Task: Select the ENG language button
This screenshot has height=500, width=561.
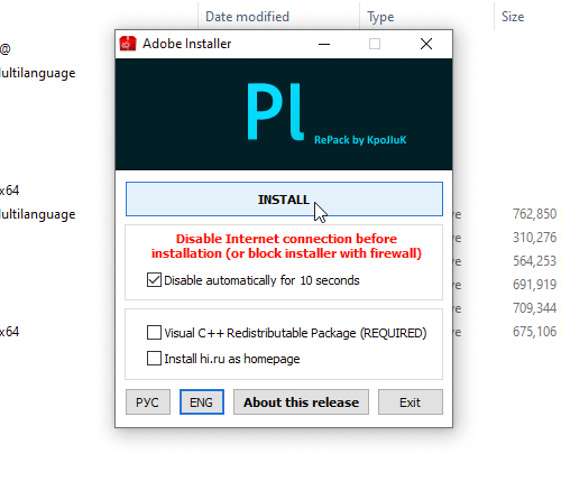Action: (x=202, y=402)
